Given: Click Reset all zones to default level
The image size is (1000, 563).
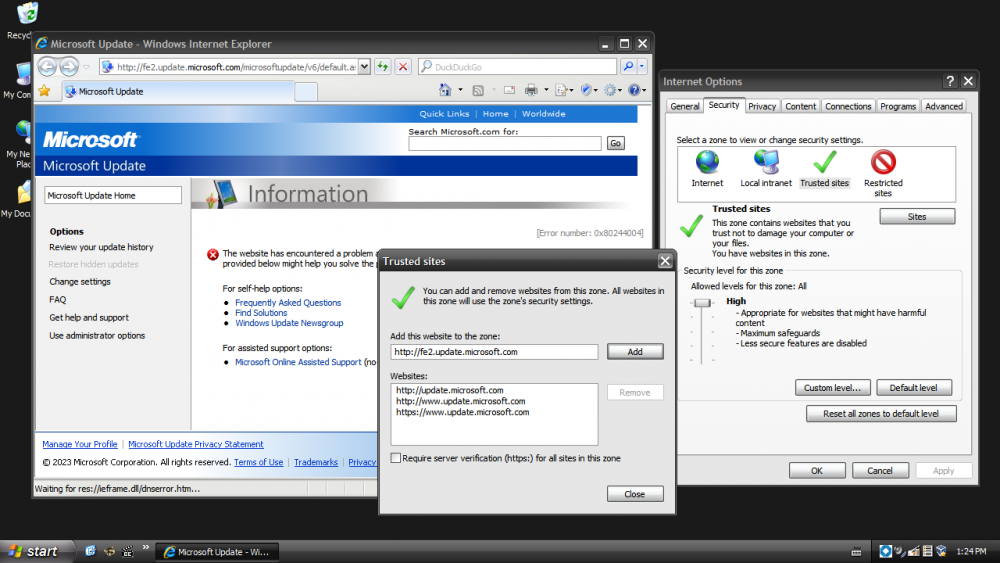Looking at the screenshot, I should (x=881, y=414).
